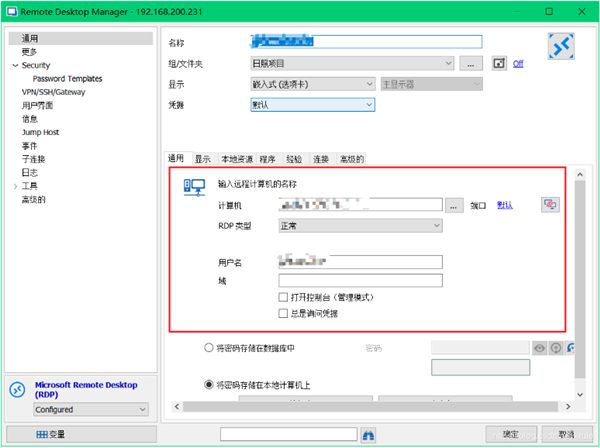Select 日志 in the sidebar
The width and height of the screenshot is (600, 448).
pos(29,173)
